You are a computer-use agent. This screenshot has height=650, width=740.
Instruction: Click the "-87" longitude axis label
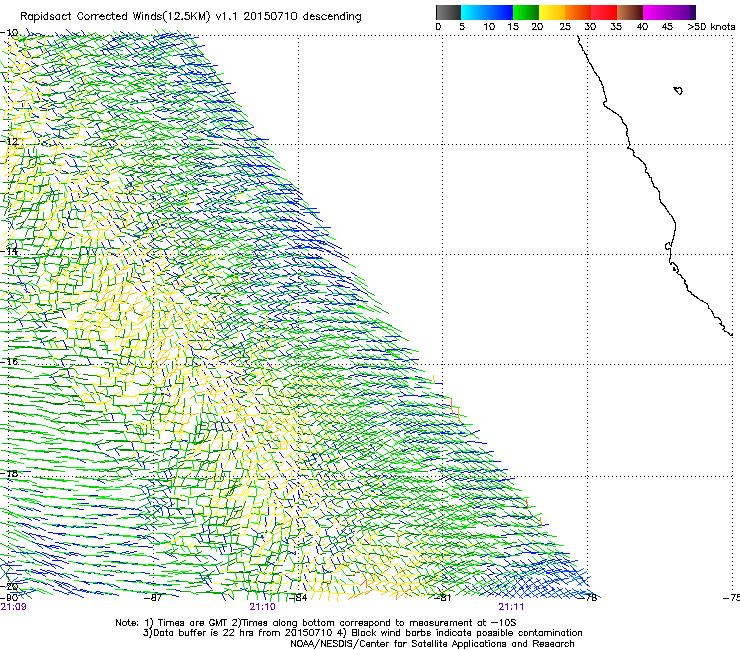click(153, 598)
